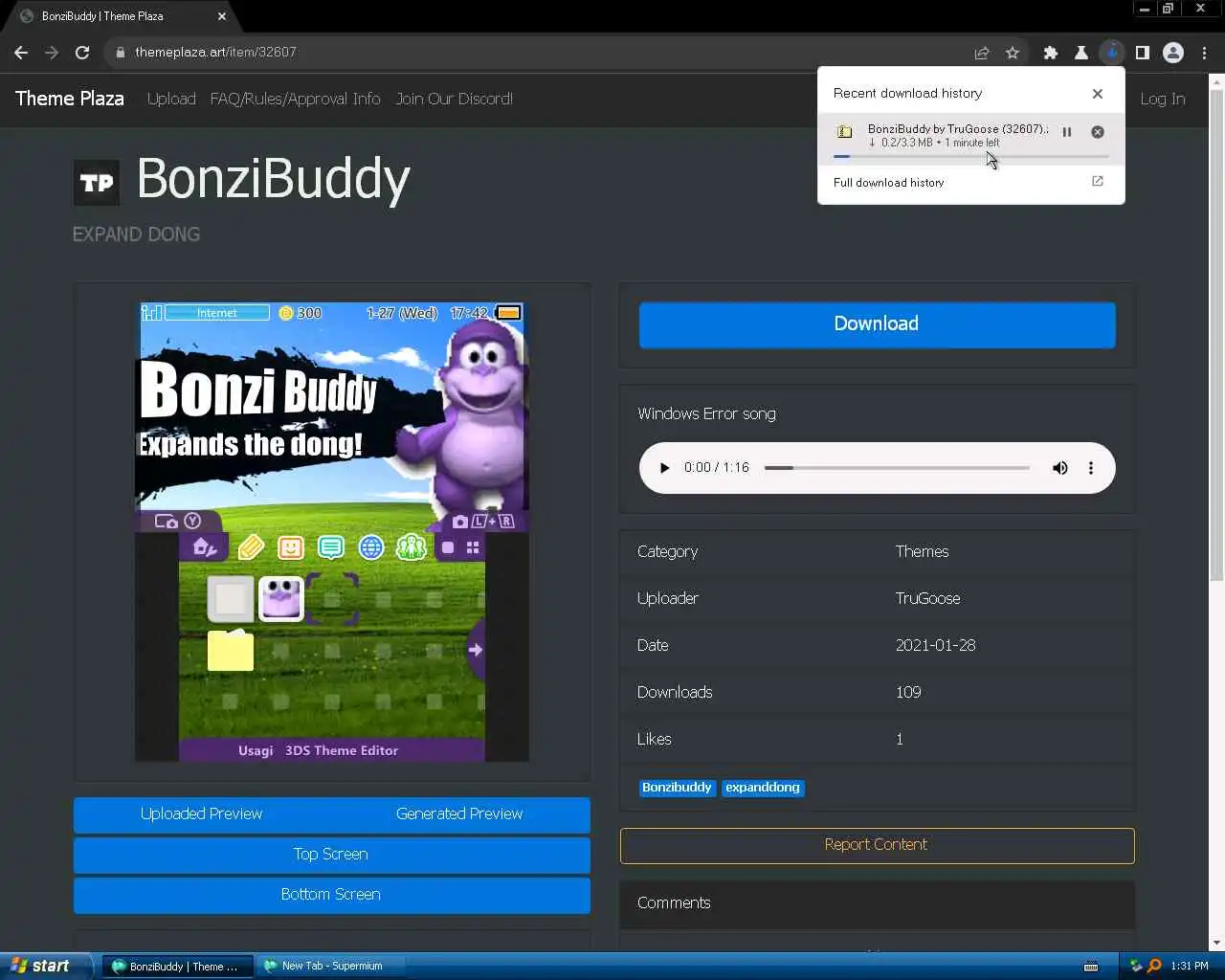The width and height of the screenshot is (1225, 980).
Task: View the Bottom Screen image
Action: tap(331, 895)
